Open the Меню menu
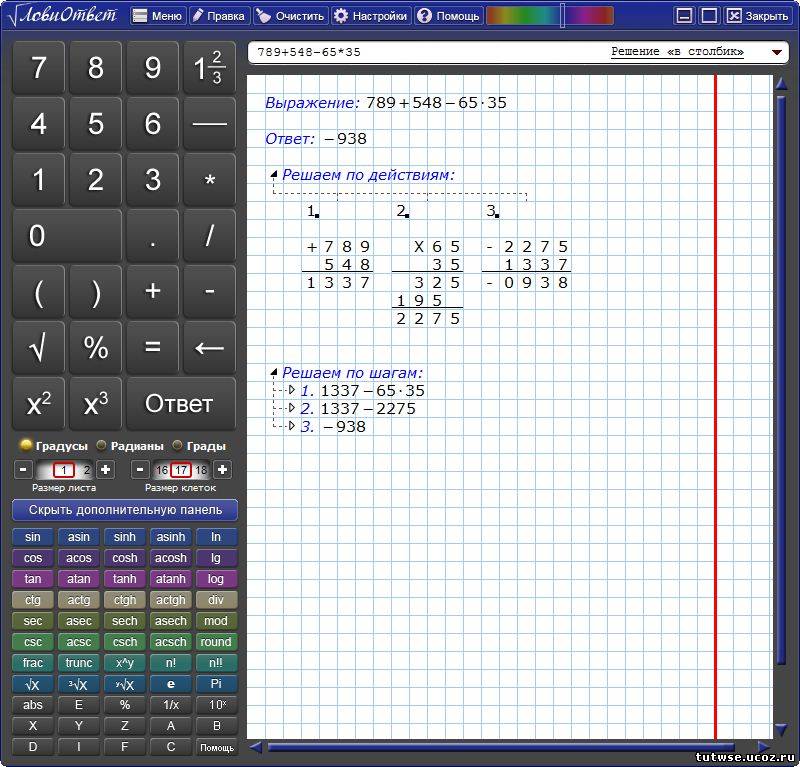The image size is (800, 767). point(157,16)
